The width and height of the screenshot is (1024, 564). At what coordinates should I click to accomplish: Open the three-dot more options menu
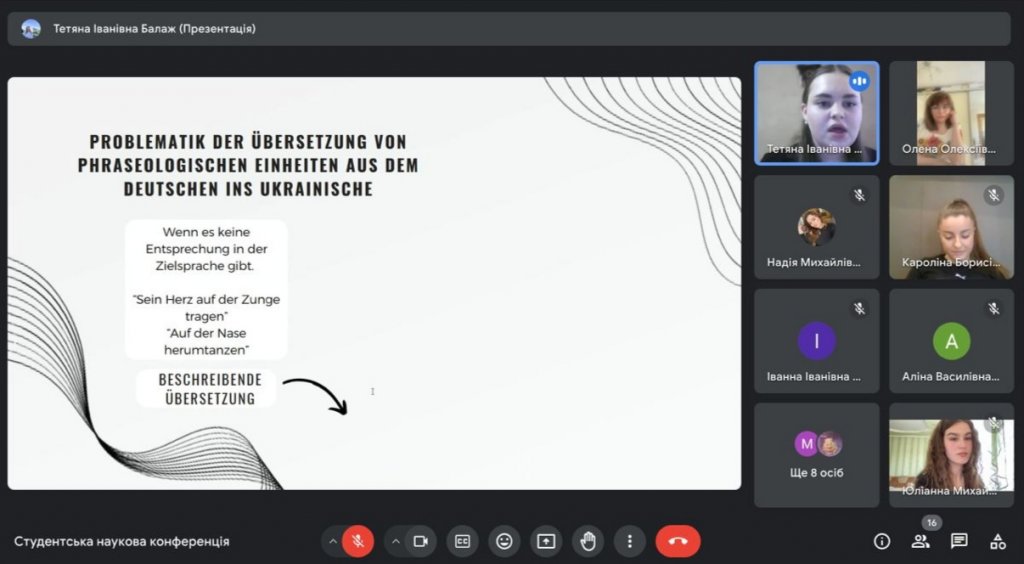(630, 541)
